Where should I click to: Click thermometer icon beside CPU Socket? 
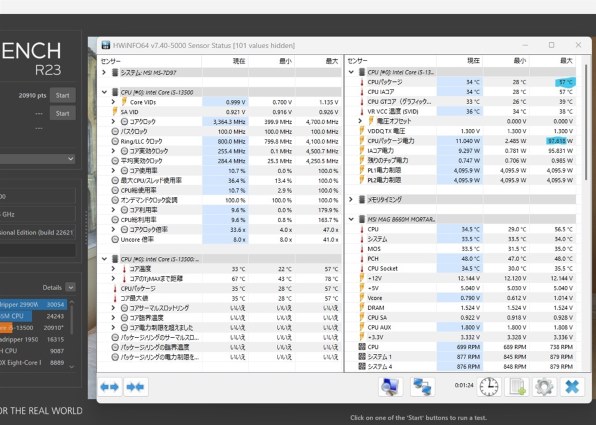pyautogui.click(x=362, y=268)
